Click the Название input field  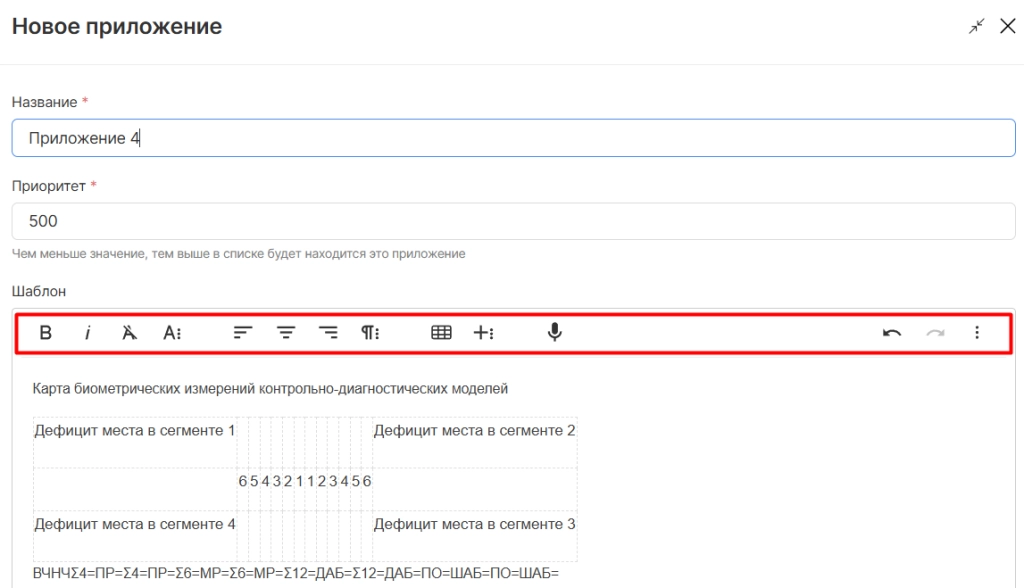(x=513, y=138)
